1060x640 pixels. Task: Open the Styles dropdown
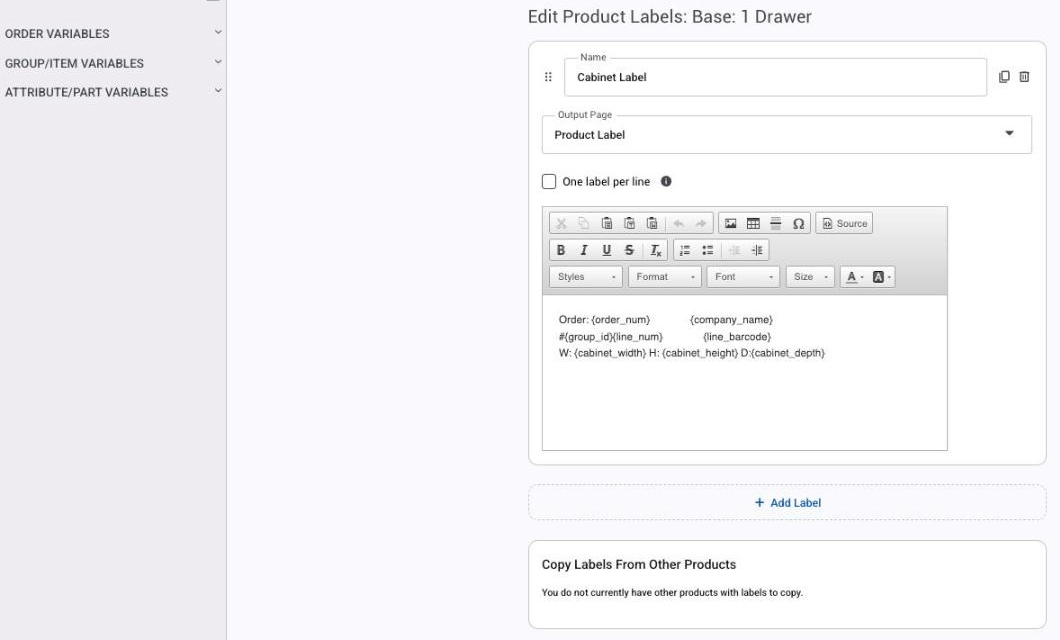[x=585, y=276]
